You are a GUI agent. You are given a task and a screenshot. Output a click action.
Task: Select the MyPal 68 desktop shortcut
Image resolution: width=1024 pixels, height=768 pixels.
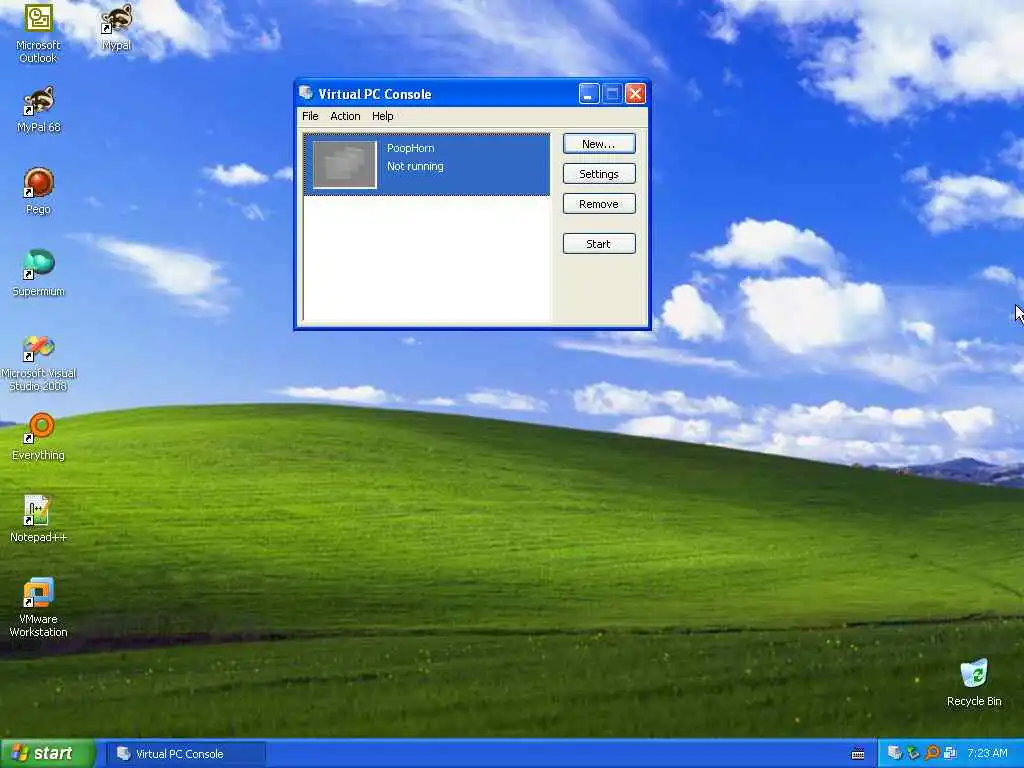tap(39, 110)
